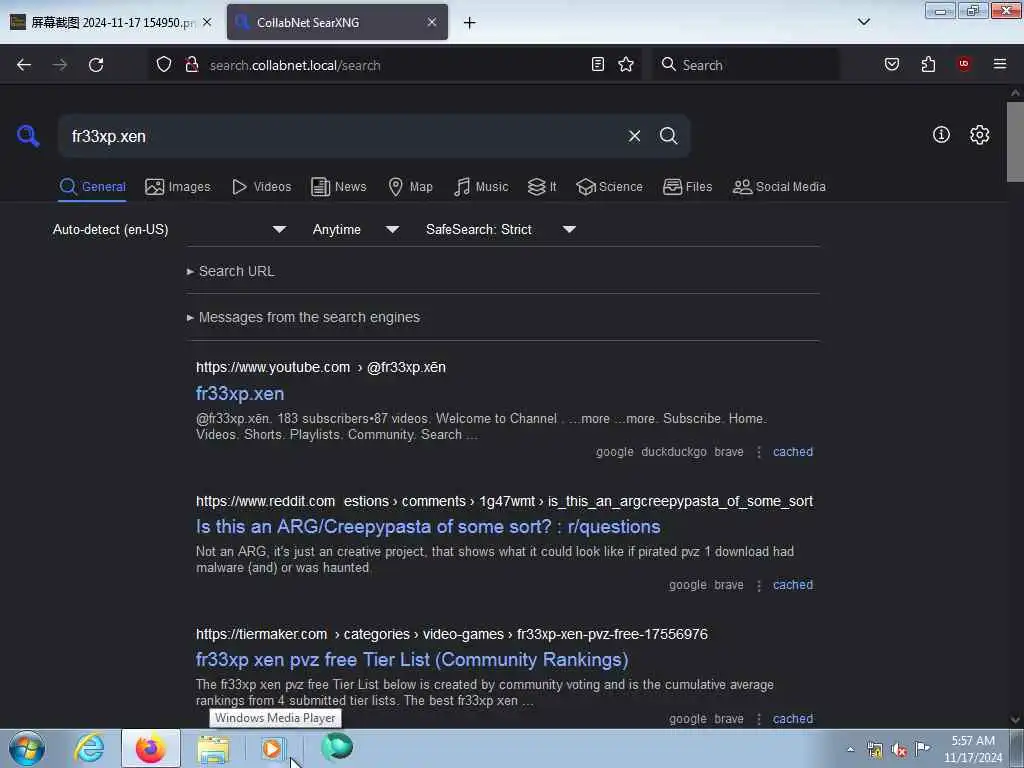
Task: Open more options dots on tiermaker result
Action: (758, 719)
